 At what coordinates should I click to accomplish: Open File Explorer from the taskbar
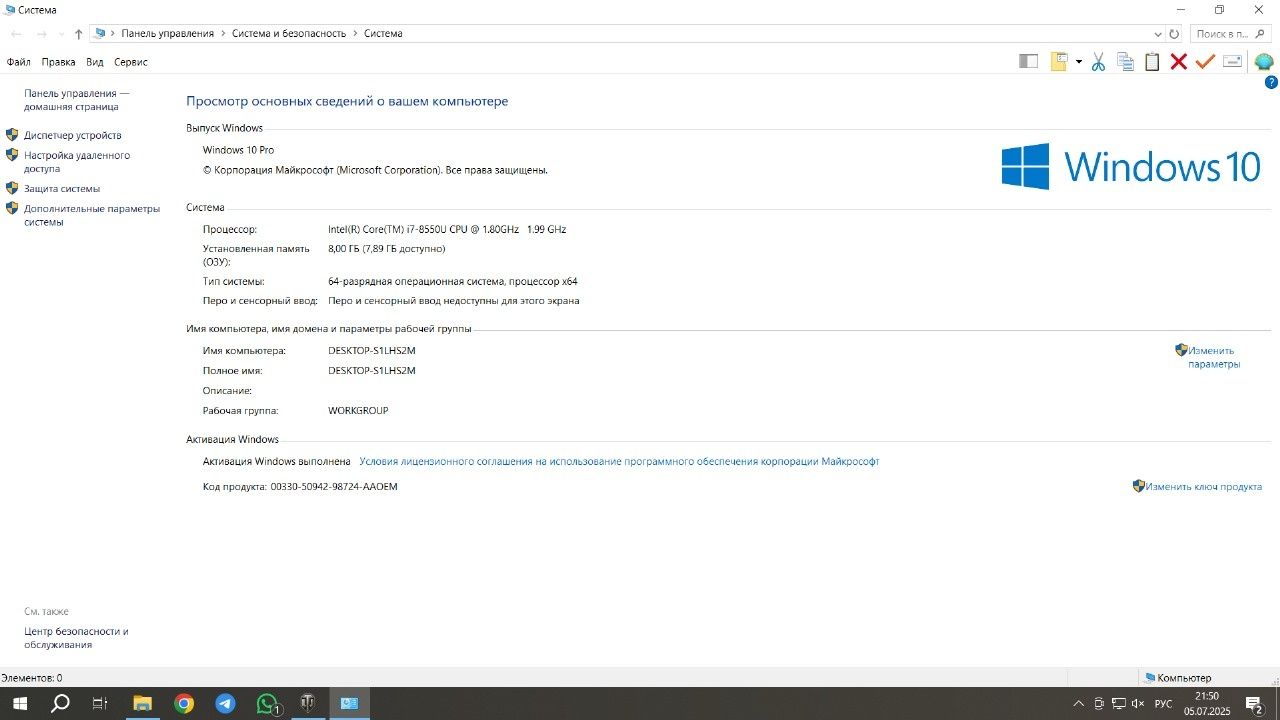(x=142, y=704)
